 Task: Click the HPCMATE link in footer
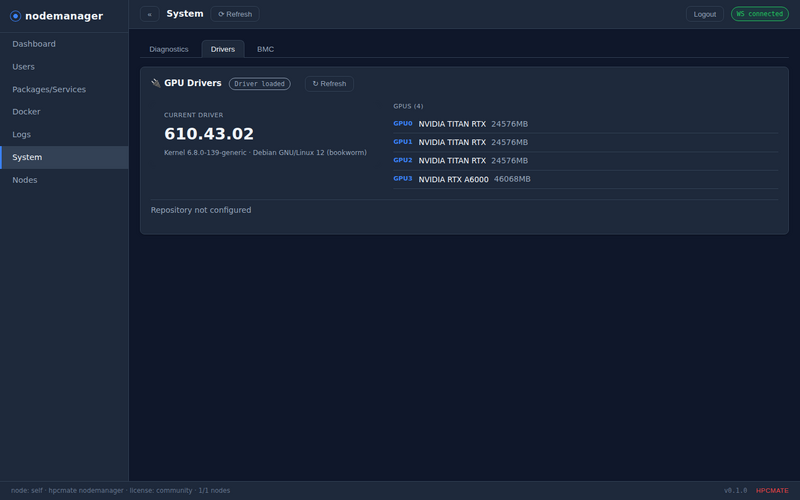click(772, 491)
